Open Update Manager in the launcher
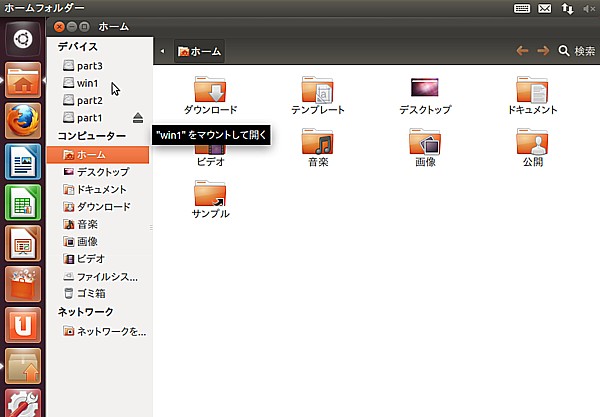 pos(23,367)
